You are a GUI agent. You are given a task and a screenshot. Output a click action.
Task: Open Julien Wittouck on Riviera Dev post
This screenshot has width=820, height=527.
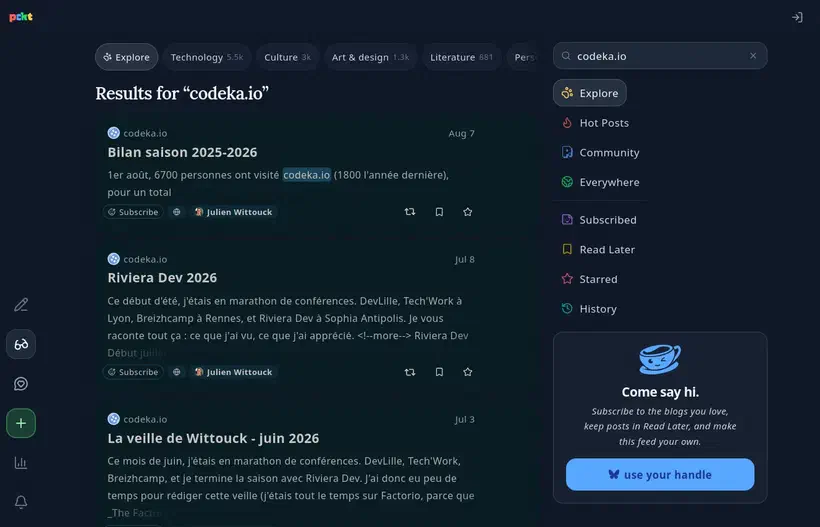pyautogui.click(x=233, y=372)
